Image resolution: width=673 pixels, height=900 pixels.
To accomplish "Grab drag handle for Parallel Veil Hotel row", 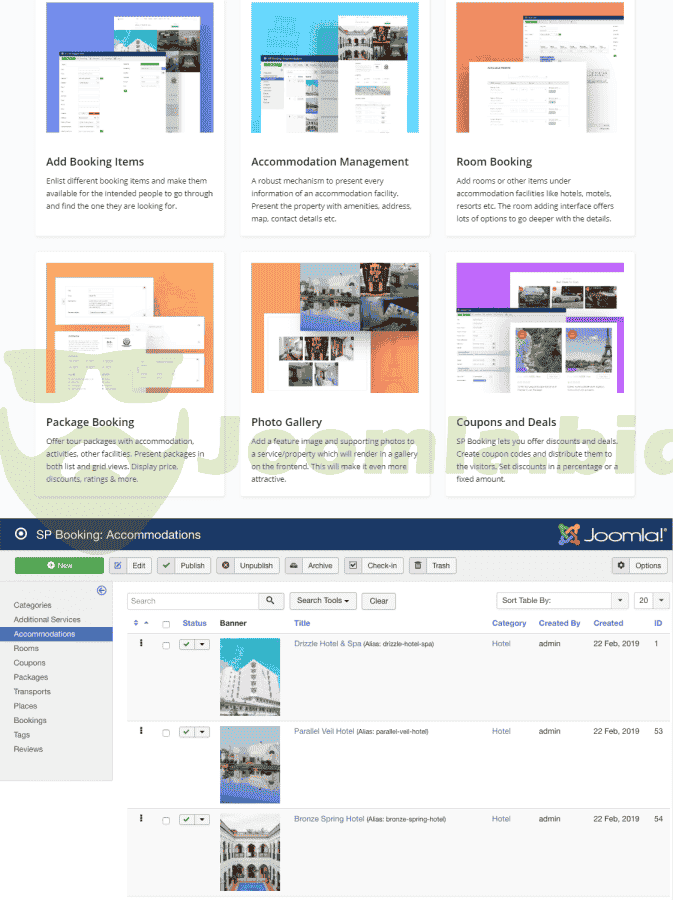I will click(141, 731).
